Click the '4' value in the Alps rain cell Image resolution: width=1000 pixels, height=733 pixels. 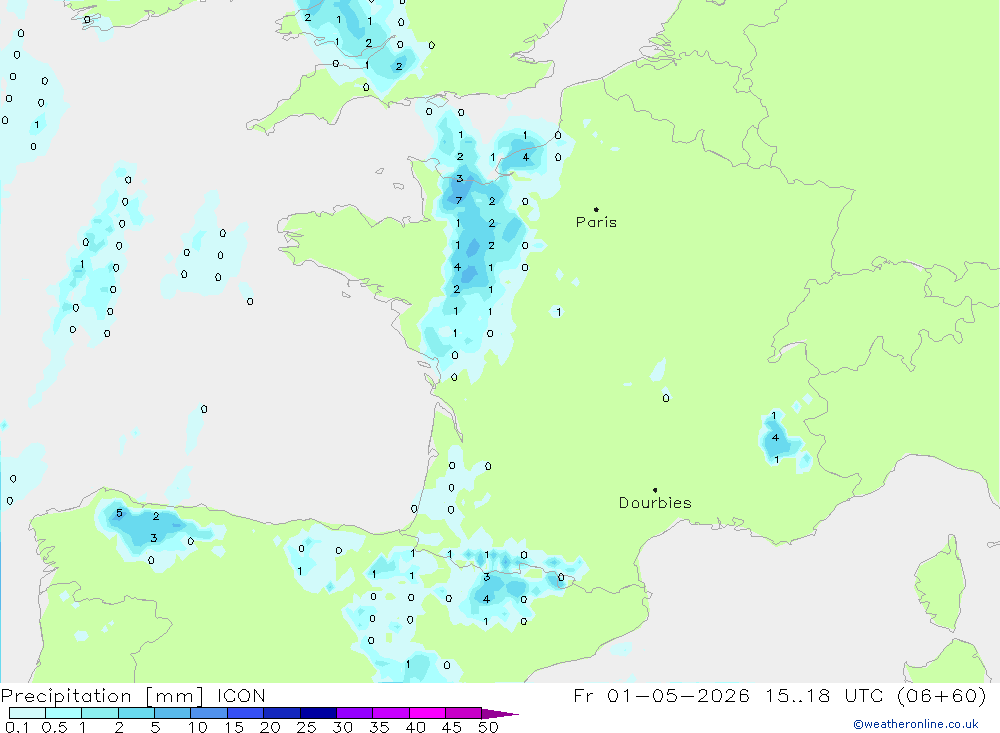click(775, 438)
